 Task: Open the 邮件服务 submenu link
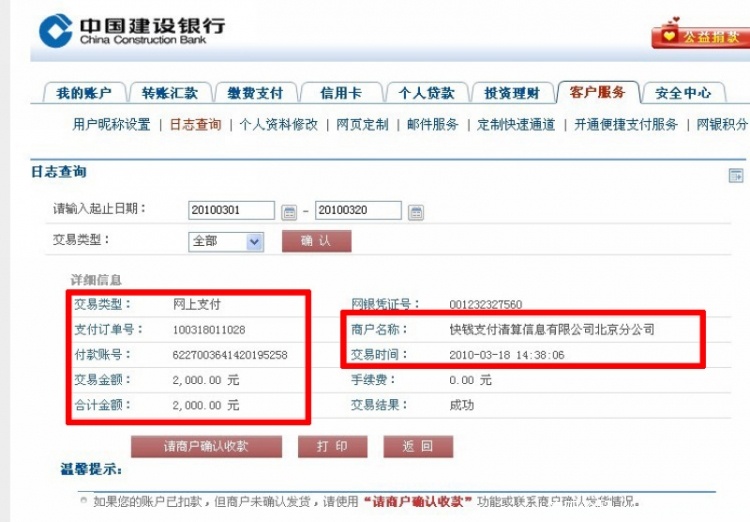coord(432,124)
